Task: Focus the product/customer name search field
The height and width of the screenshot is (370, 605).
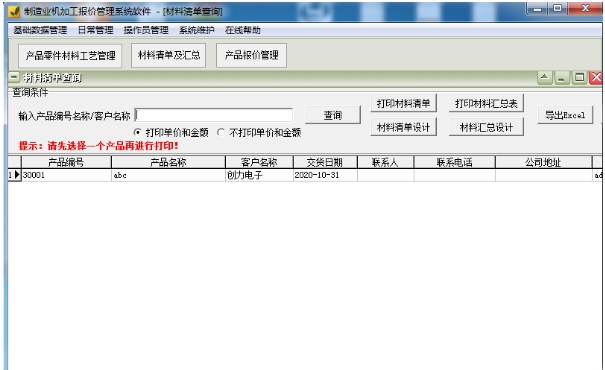Action: click(214, 115)
